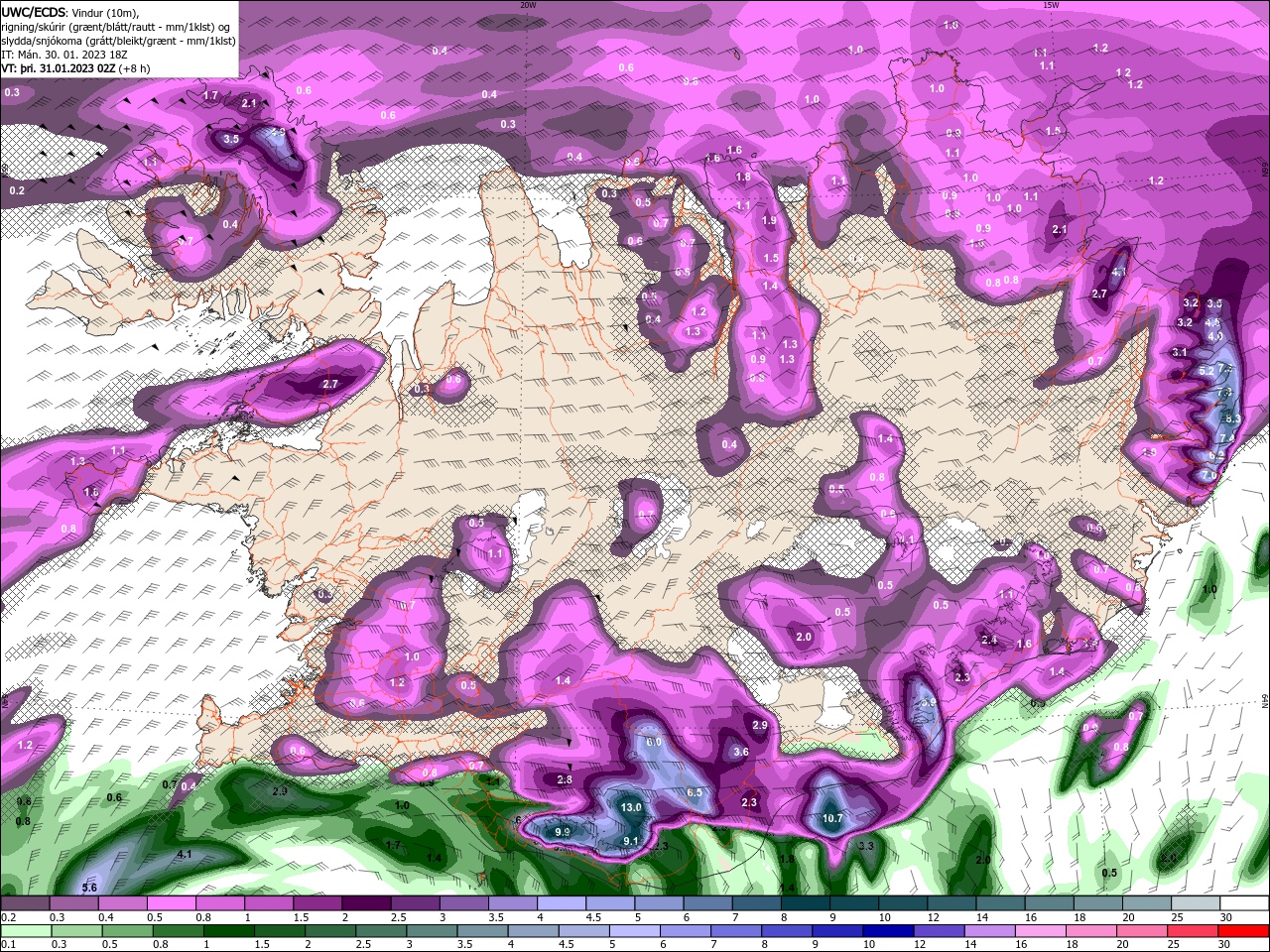Pick pale grey top-scale swatch 25–30

click(1197, 903)
